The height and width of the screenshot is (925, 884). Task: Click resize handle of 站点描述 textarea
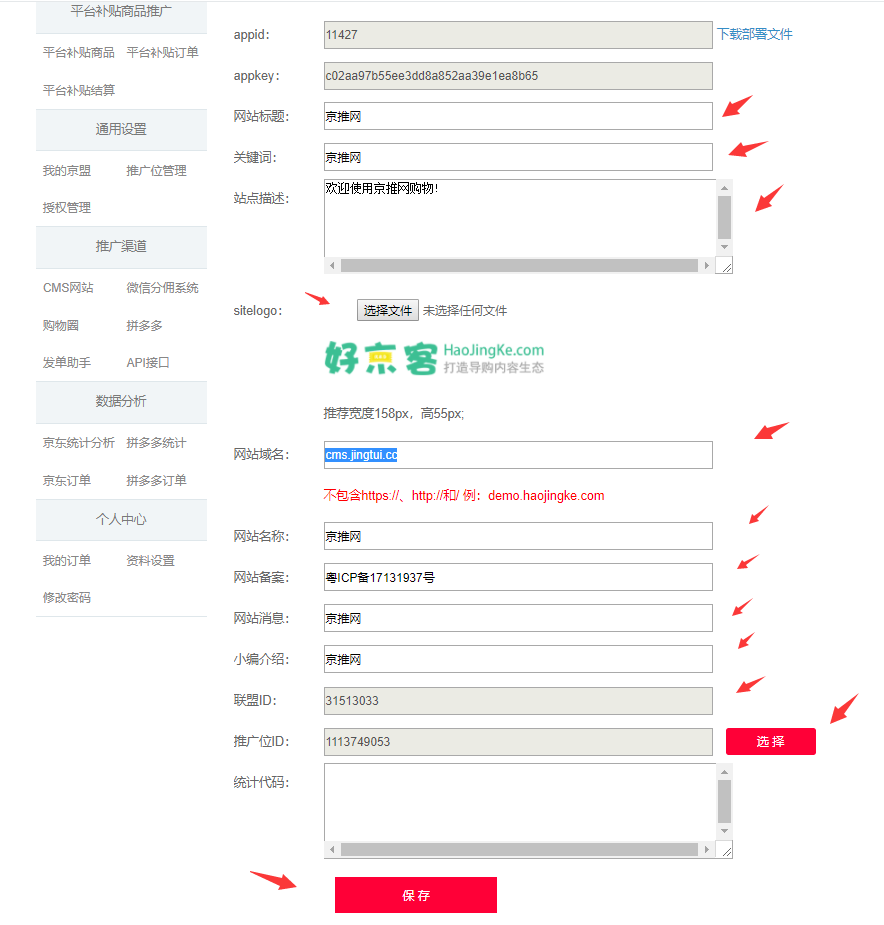click(725, 266)
